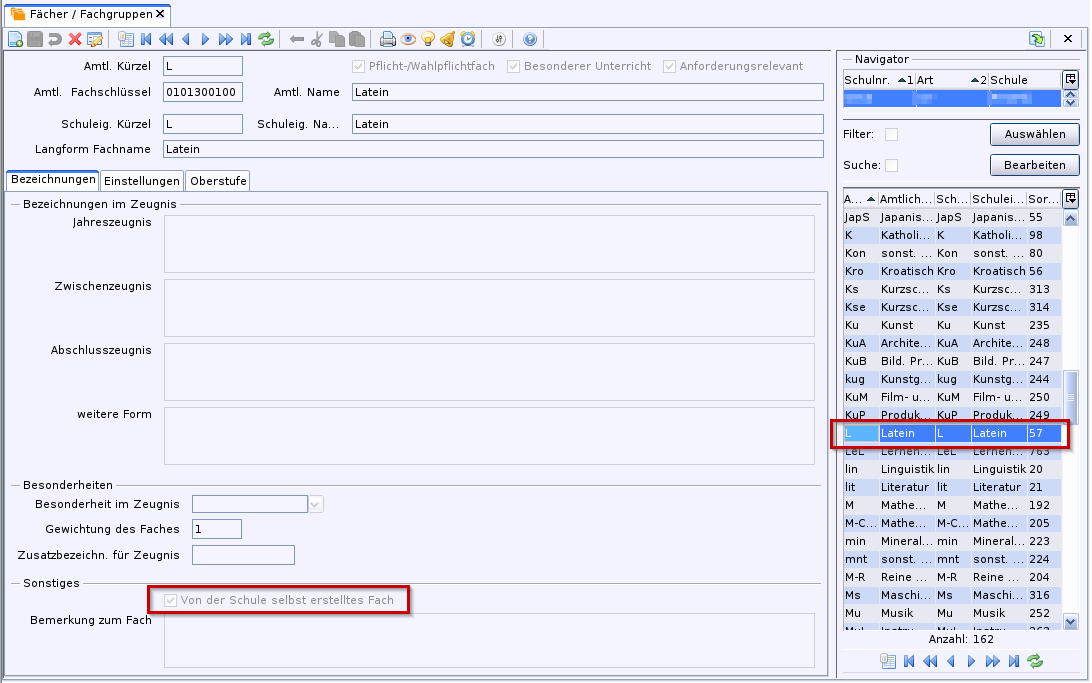Show hints with the light bulb icon
1092x683 pixels.
point(428,39)
